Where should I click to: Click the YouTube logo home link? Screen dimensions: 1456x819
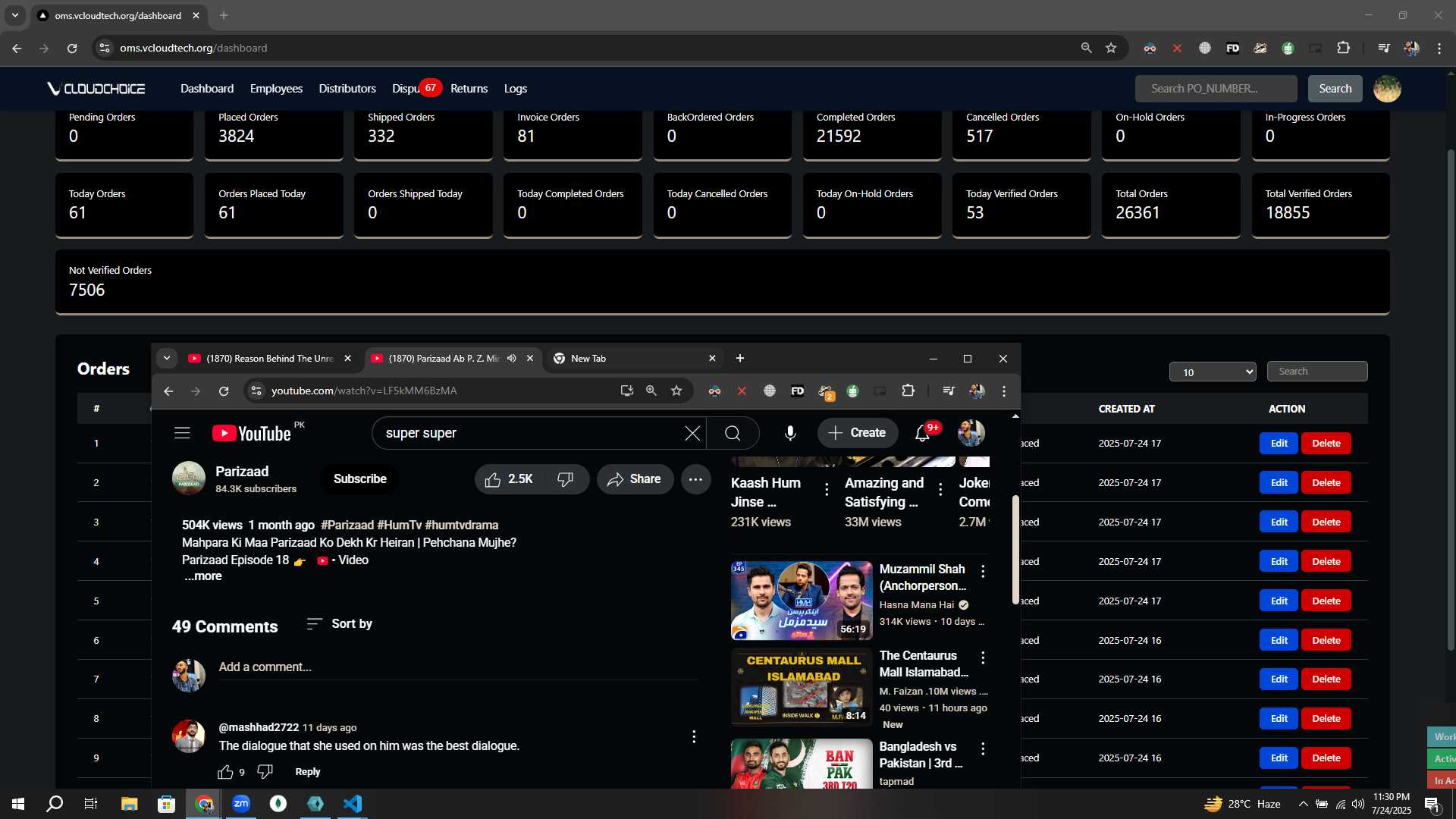click(x=252, y=433)
